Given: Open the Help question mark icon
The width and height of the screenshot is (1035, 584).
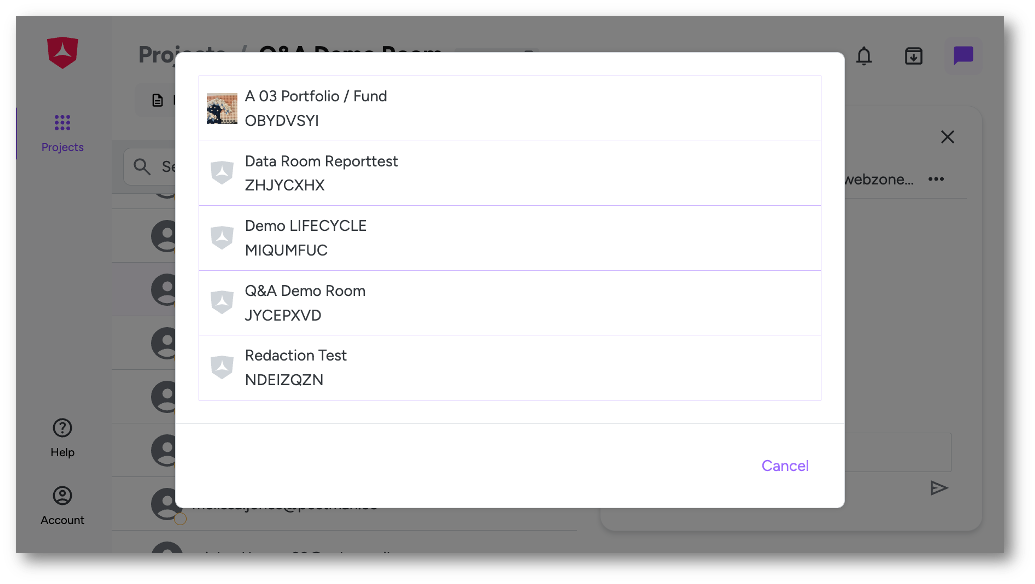Looking at the screenshot, I should click(62, 428).
